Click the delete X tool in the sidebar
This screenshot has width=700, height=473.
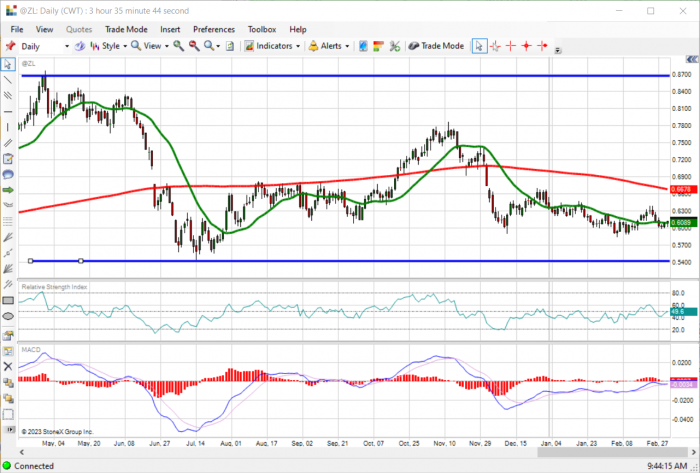coord(8,366)
